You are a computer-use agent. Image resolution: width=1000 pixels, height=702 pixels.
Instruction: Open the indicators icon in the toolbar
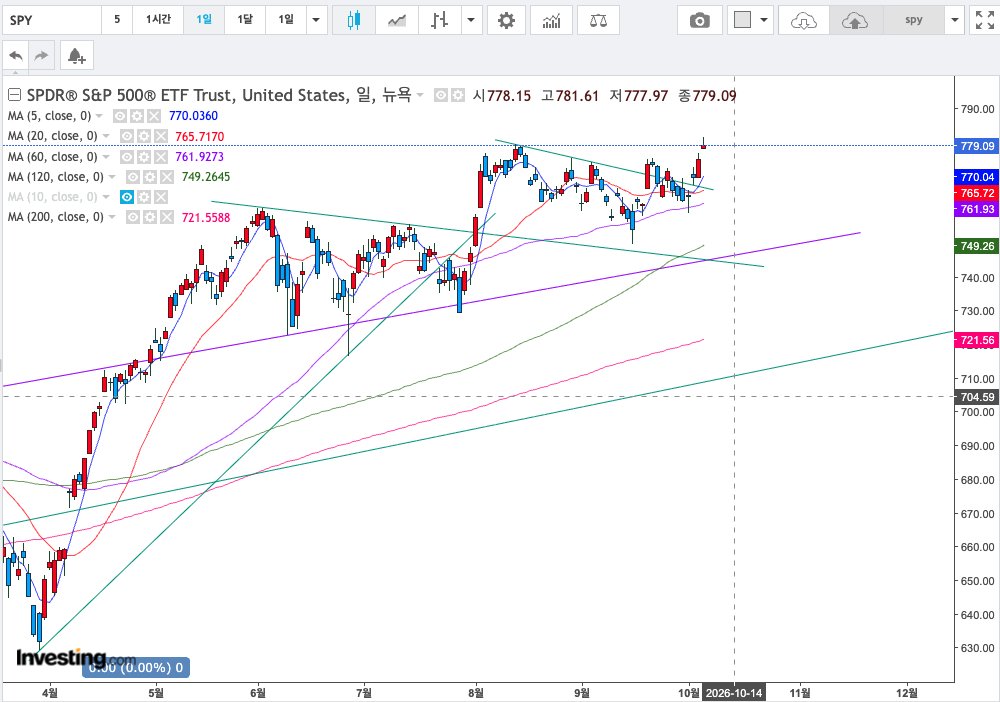552,20
